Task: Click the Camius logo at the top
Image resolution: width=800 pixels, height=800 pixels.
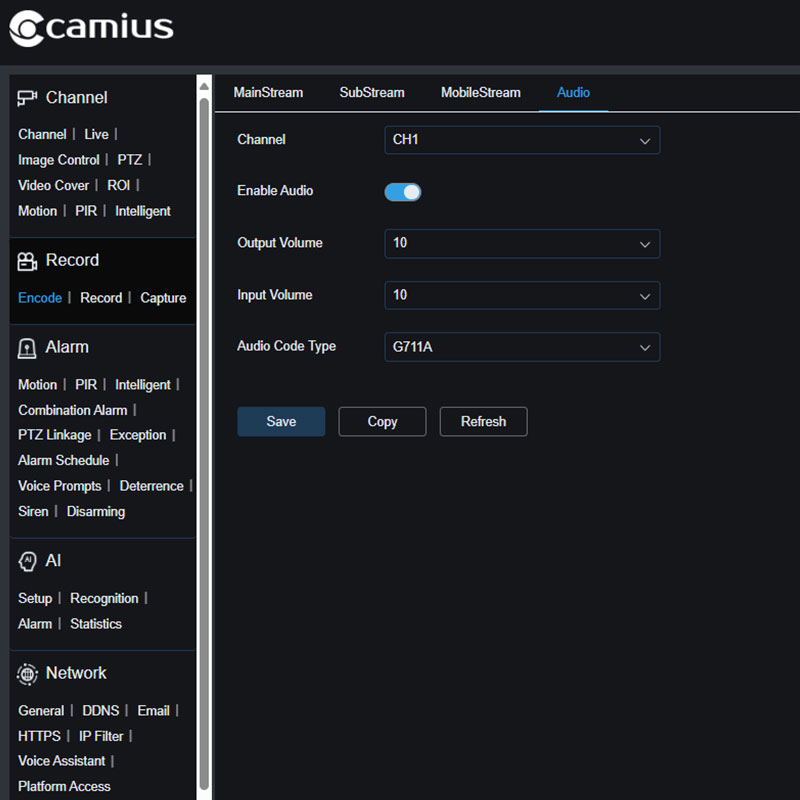Action: click(90, 29)
